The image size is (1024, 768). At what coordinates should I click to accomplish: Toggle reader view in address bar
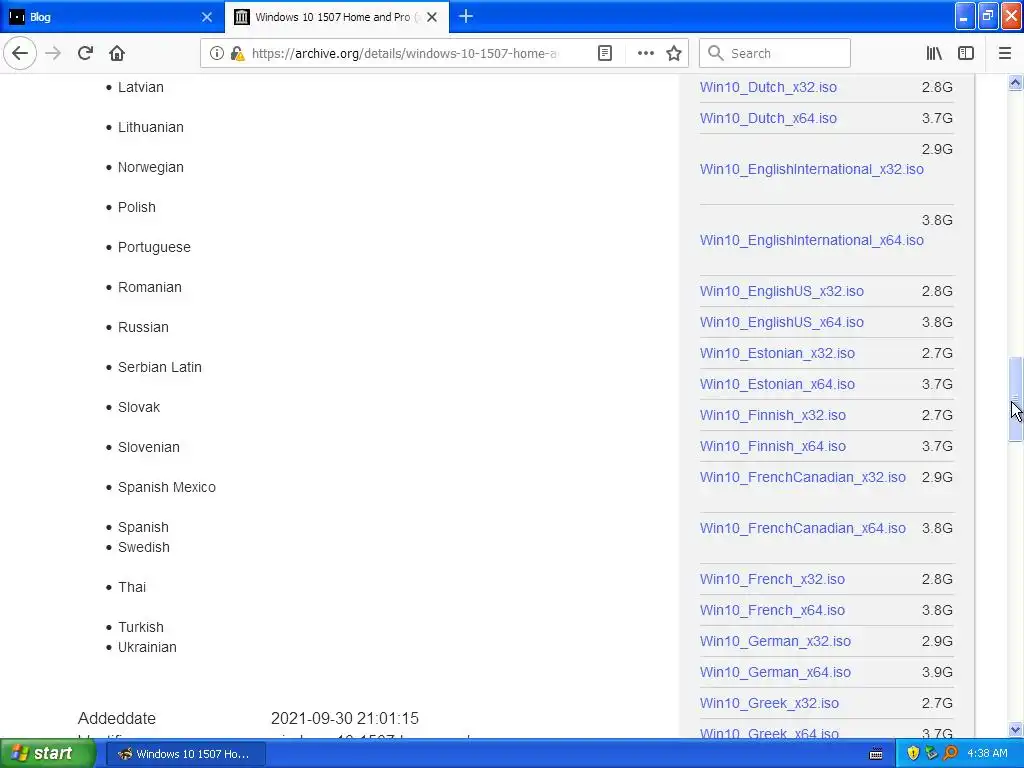pyautogui.click(x=605, y=53)
